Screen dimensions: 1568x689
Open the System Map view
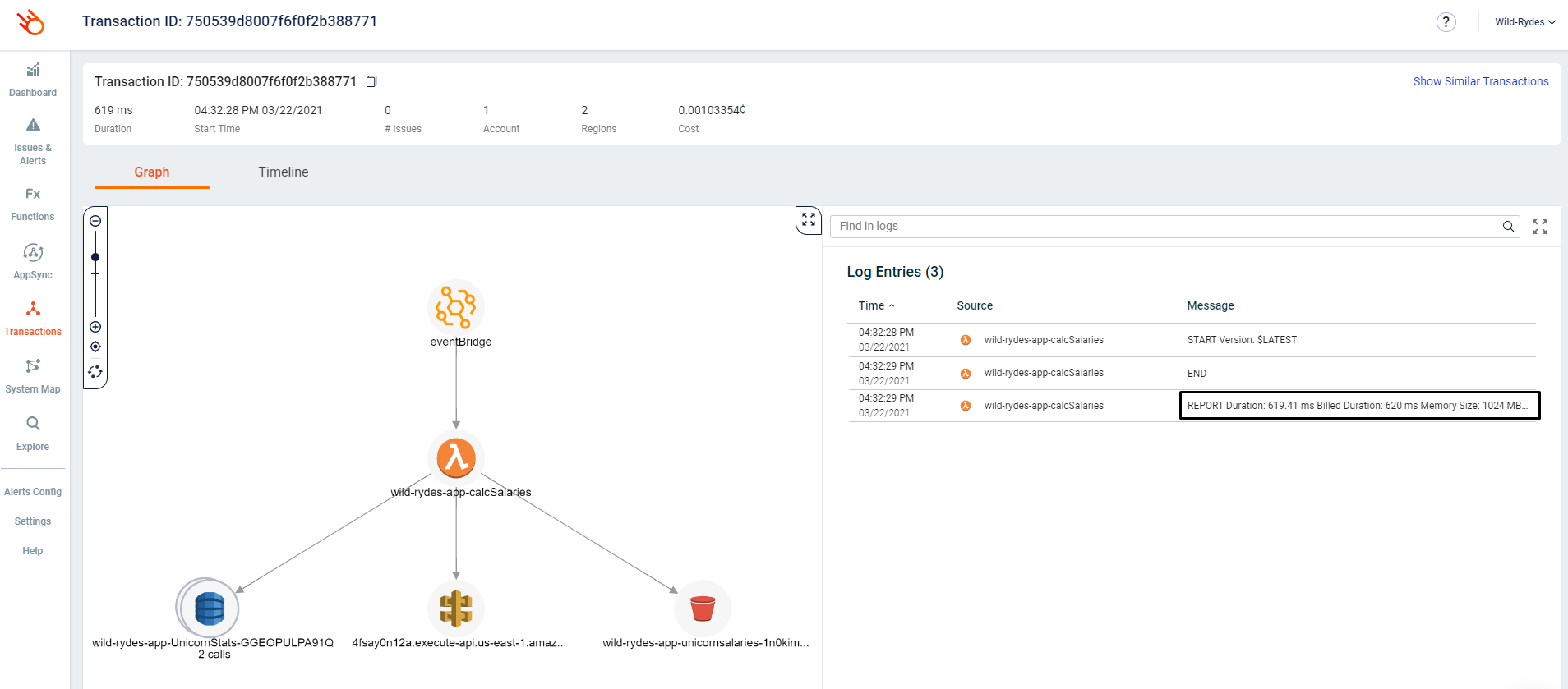click(x=33, y=376)
